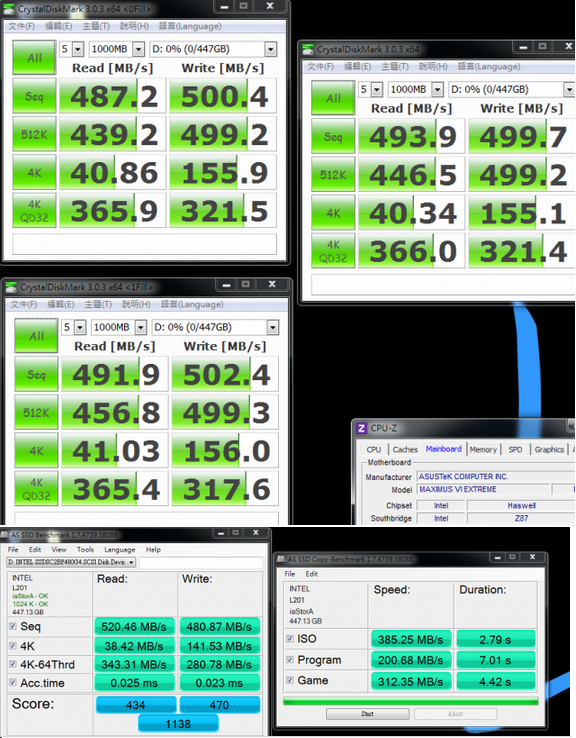Start 4K QD32 test in 0Fill CrystalDiskMark window
Viewport: 576px width, 738px height.
click(34, 211)
